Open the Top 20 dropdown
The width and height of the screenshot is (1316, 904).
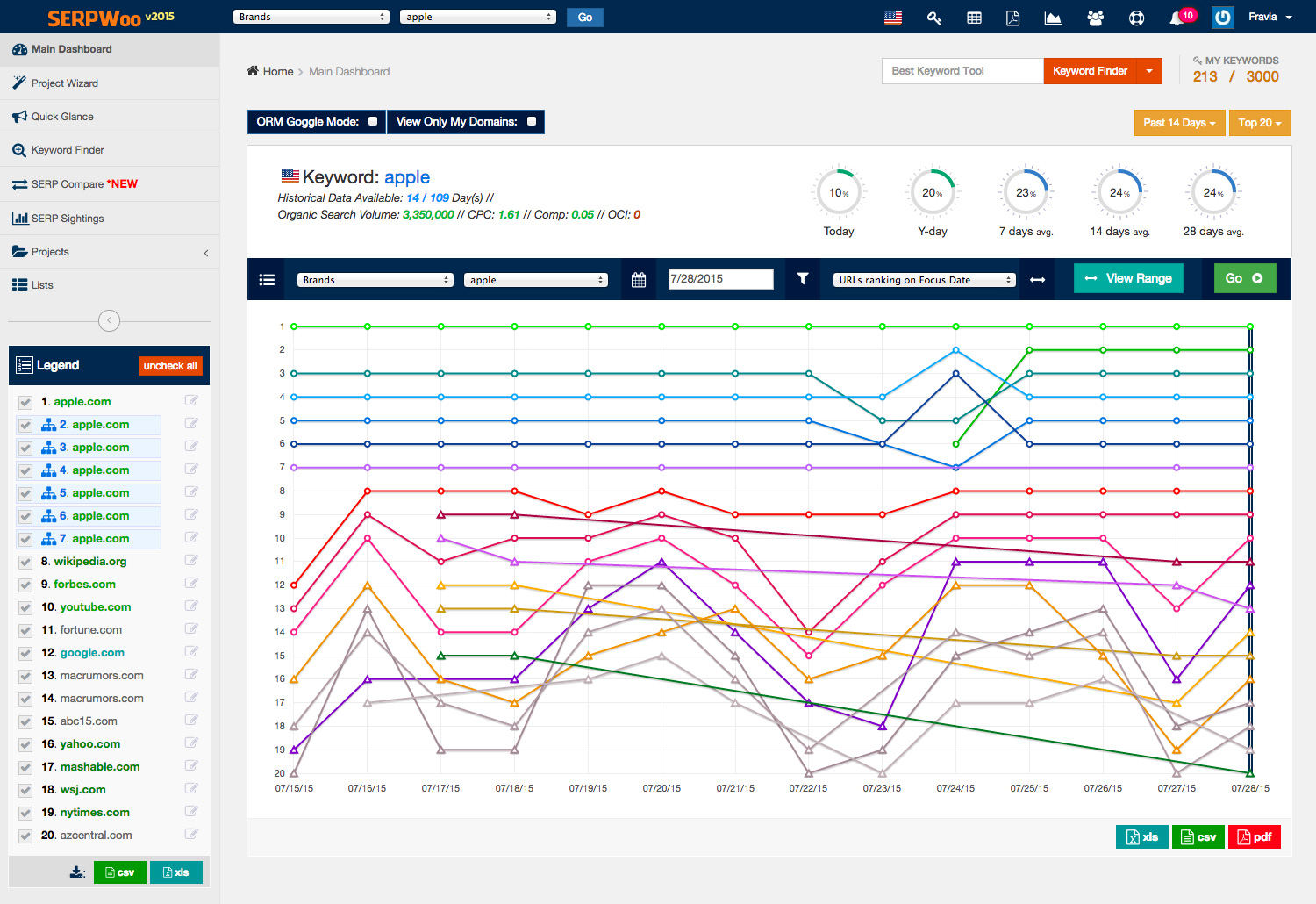point(1260,123)
